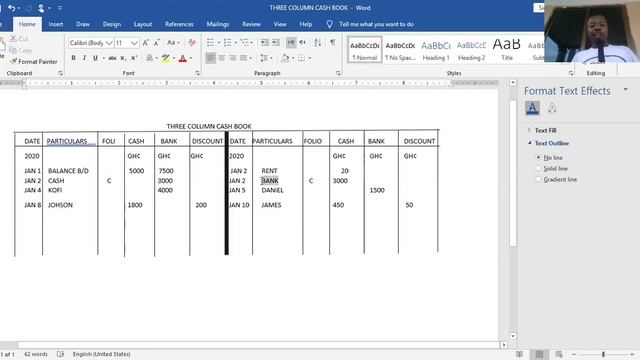Apply the Normal style
Screen dimensions: 640x360
364,49
